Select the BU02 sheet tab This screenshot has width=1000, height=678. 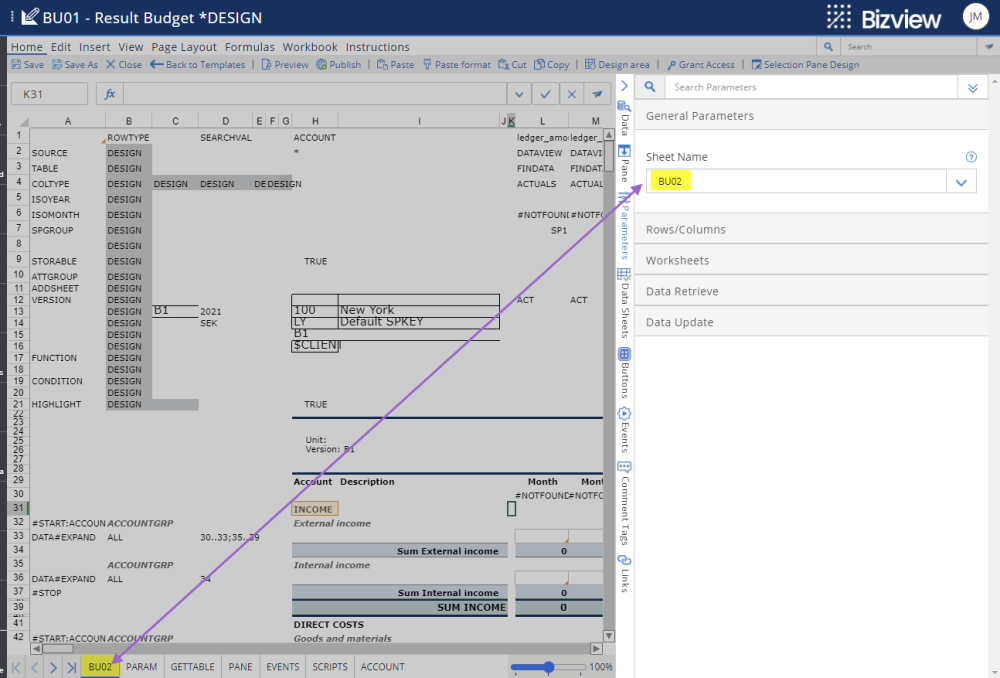100,667
